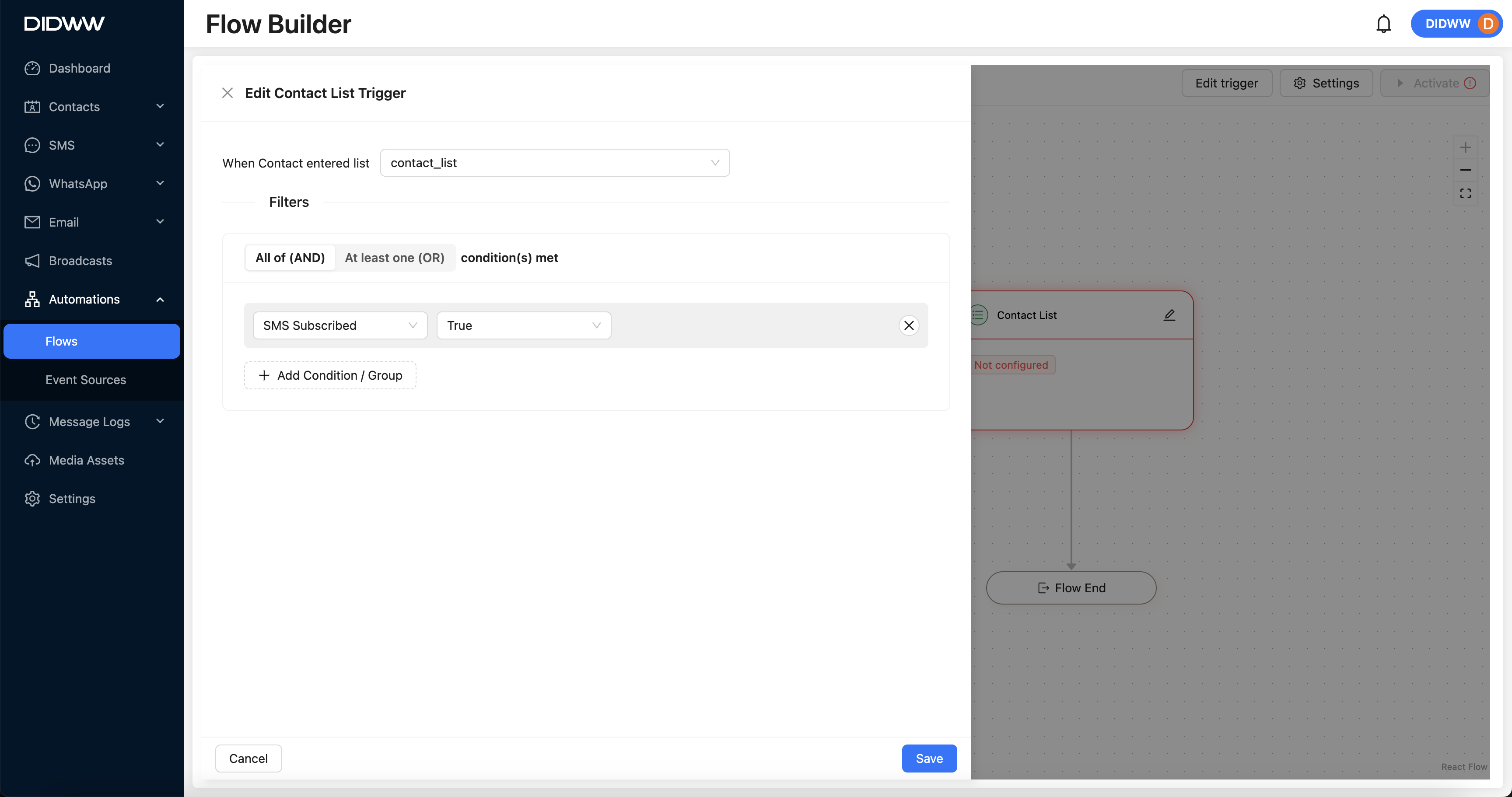1512x797 pixels.
Task: Fit the flow view to screen
Action: tap(1465, 193)
